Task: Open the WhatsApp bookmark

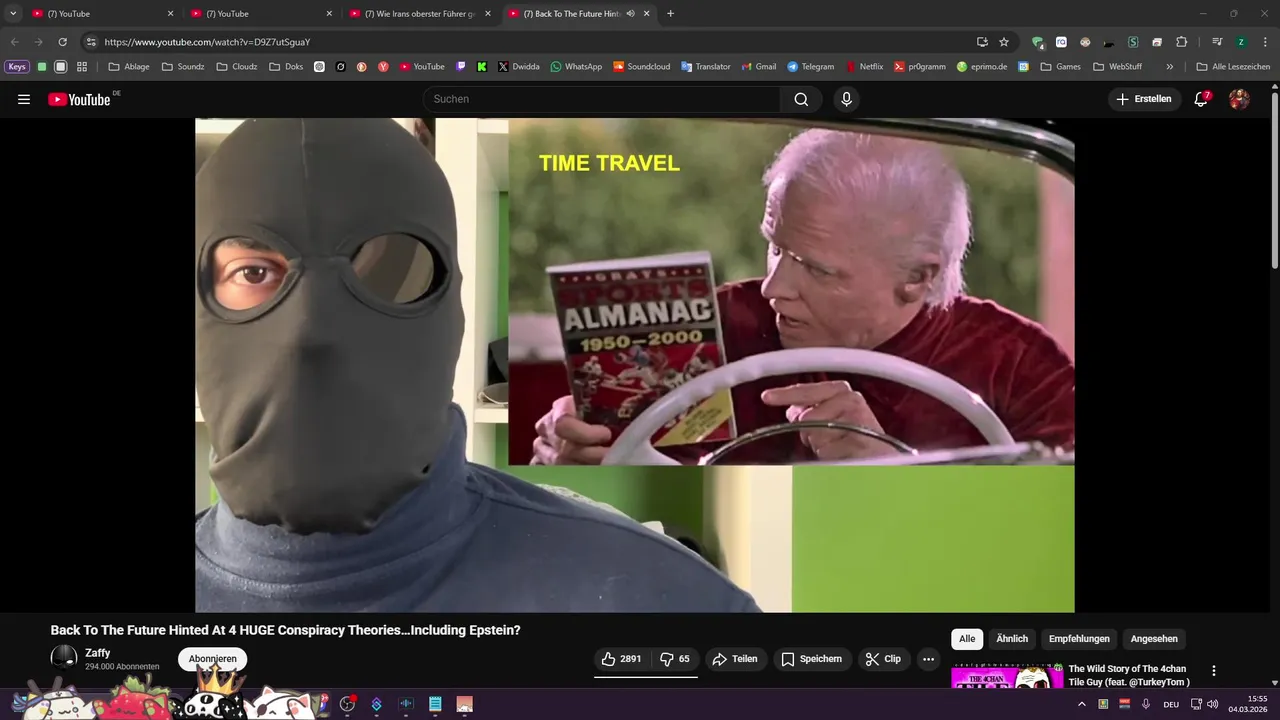Action: tap(576, 67)
